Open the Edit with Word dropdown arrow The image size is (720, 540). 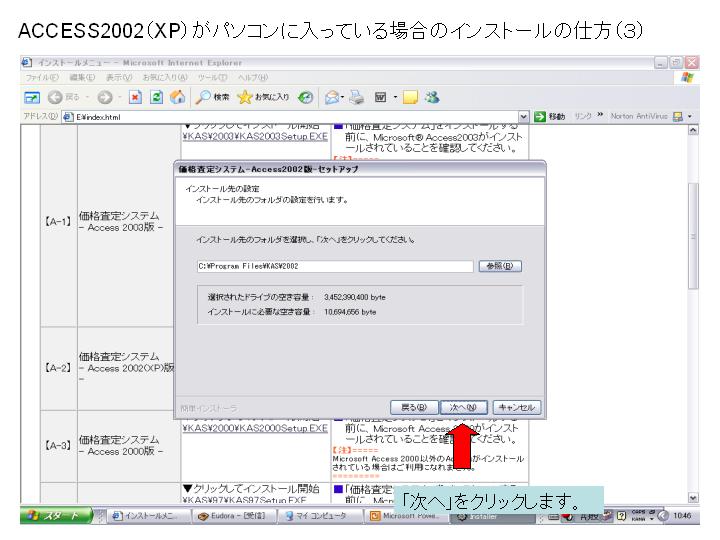(x=395, y=97)
